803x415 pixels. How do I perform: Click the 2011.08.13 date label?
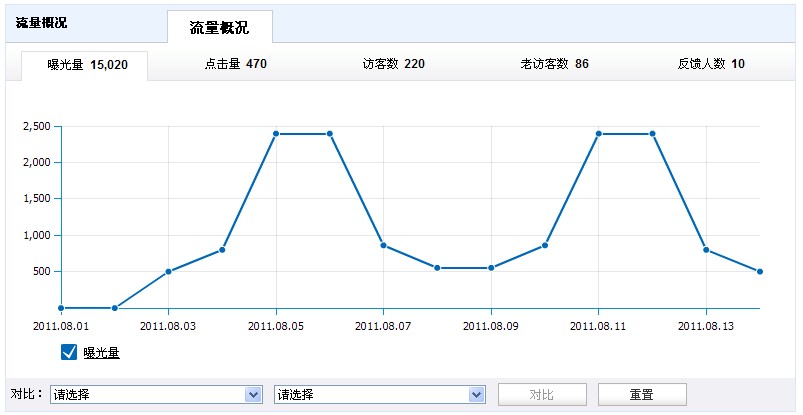[x=706, y=326]
